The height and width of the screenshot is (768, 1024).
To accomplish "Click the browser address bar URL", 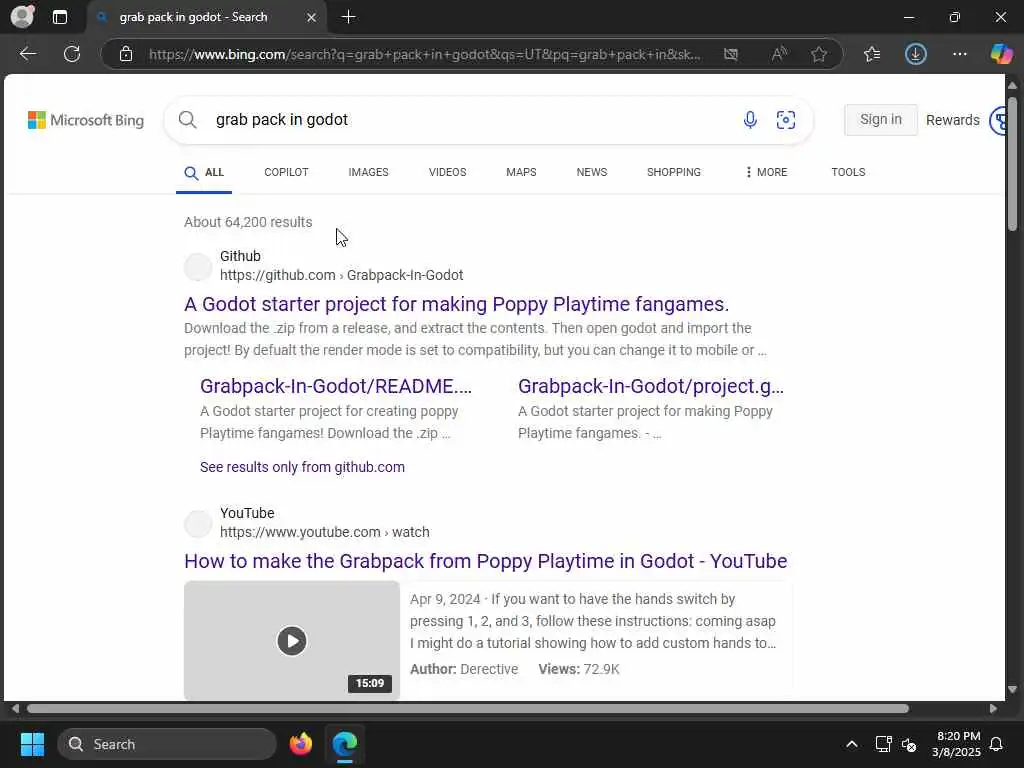I will pos(424,54).
